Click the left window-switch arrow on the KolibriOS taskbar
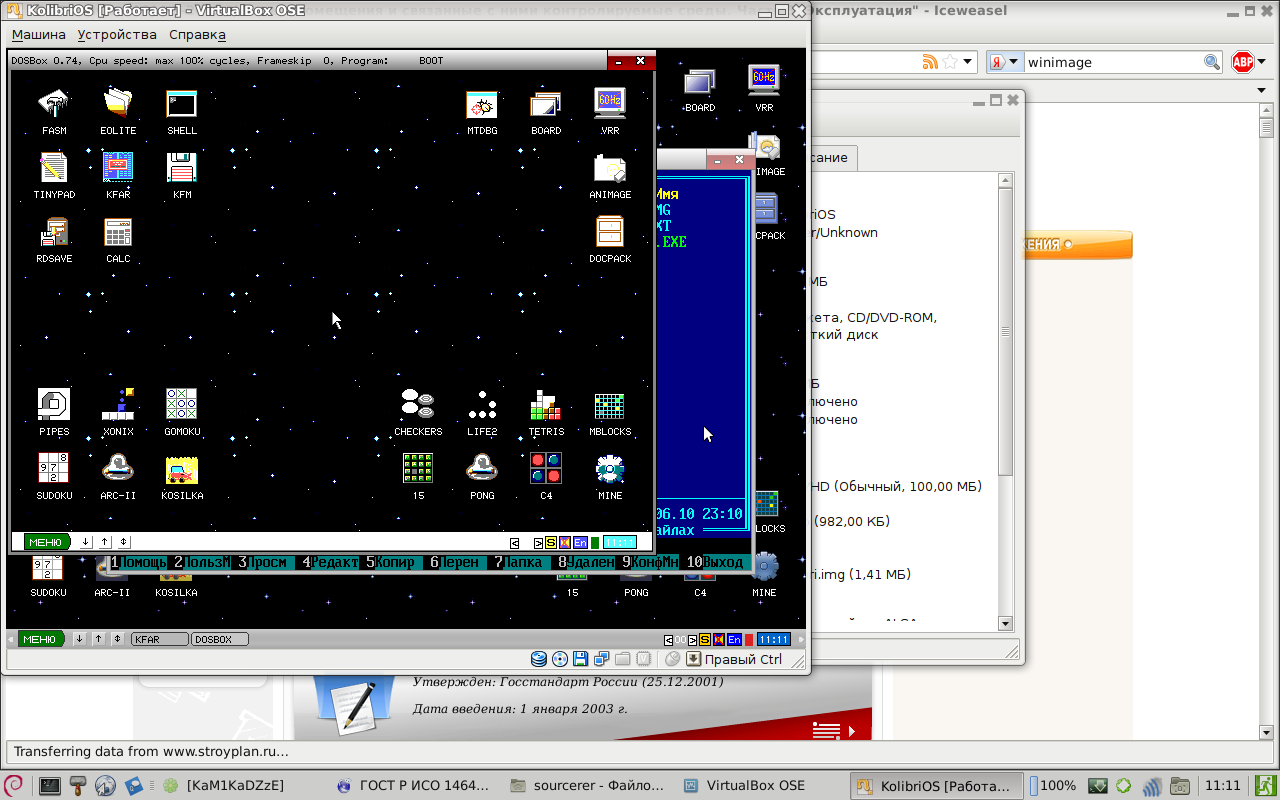The height and width of the screenshot is (800, 1280). click(x=669, y=639)
